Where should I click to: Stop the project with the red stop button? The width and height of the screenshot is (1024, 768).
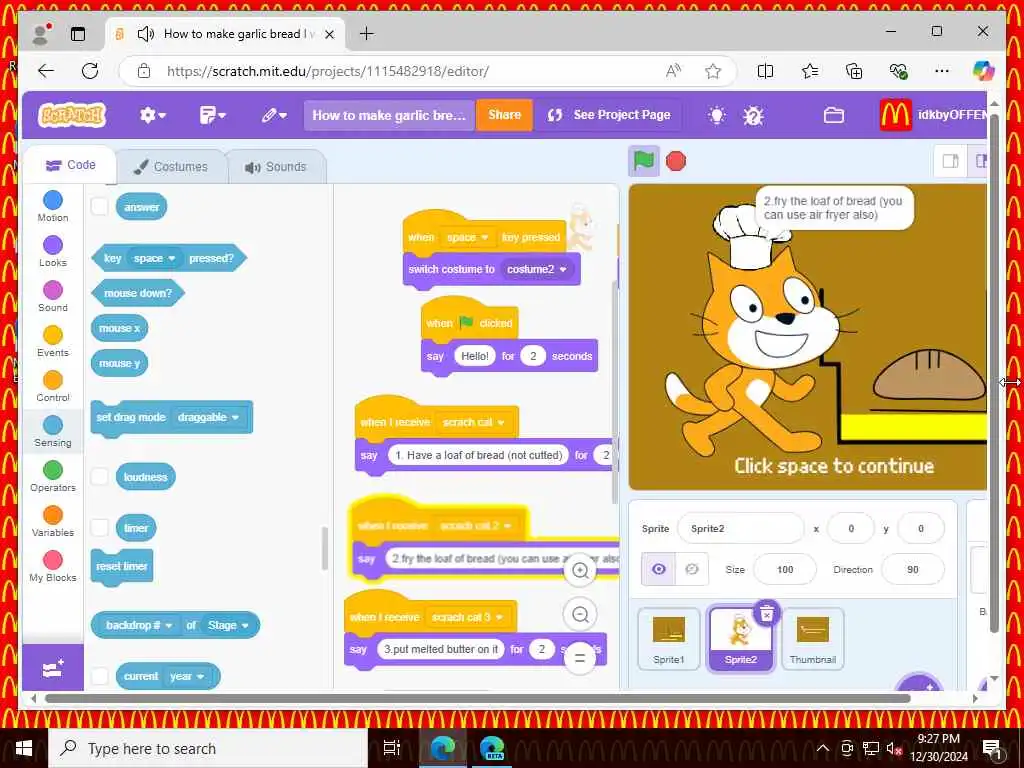tap(676, 161)
